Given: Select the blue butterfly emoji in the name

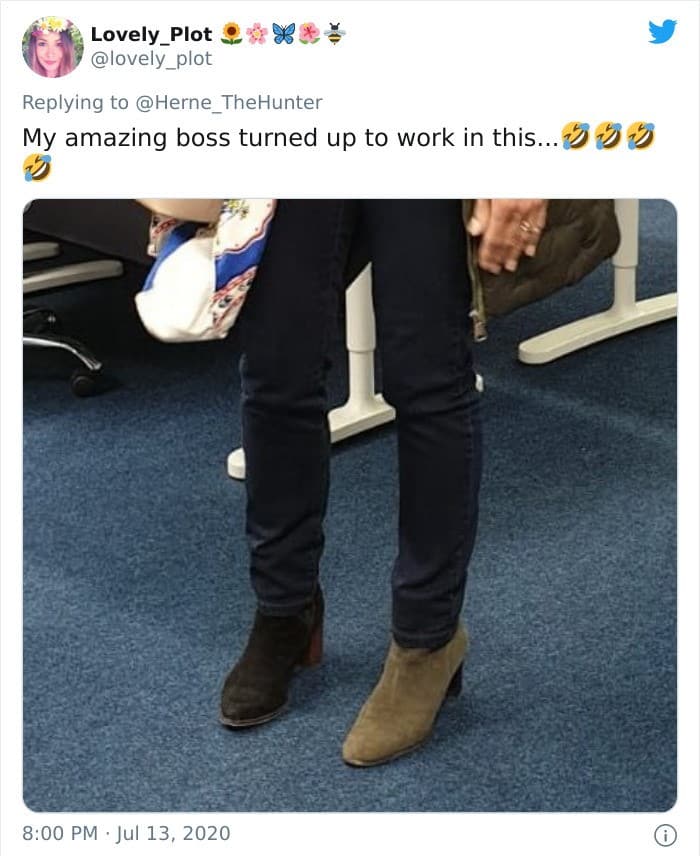Looking at the screenshot, I should pos(283,34).
